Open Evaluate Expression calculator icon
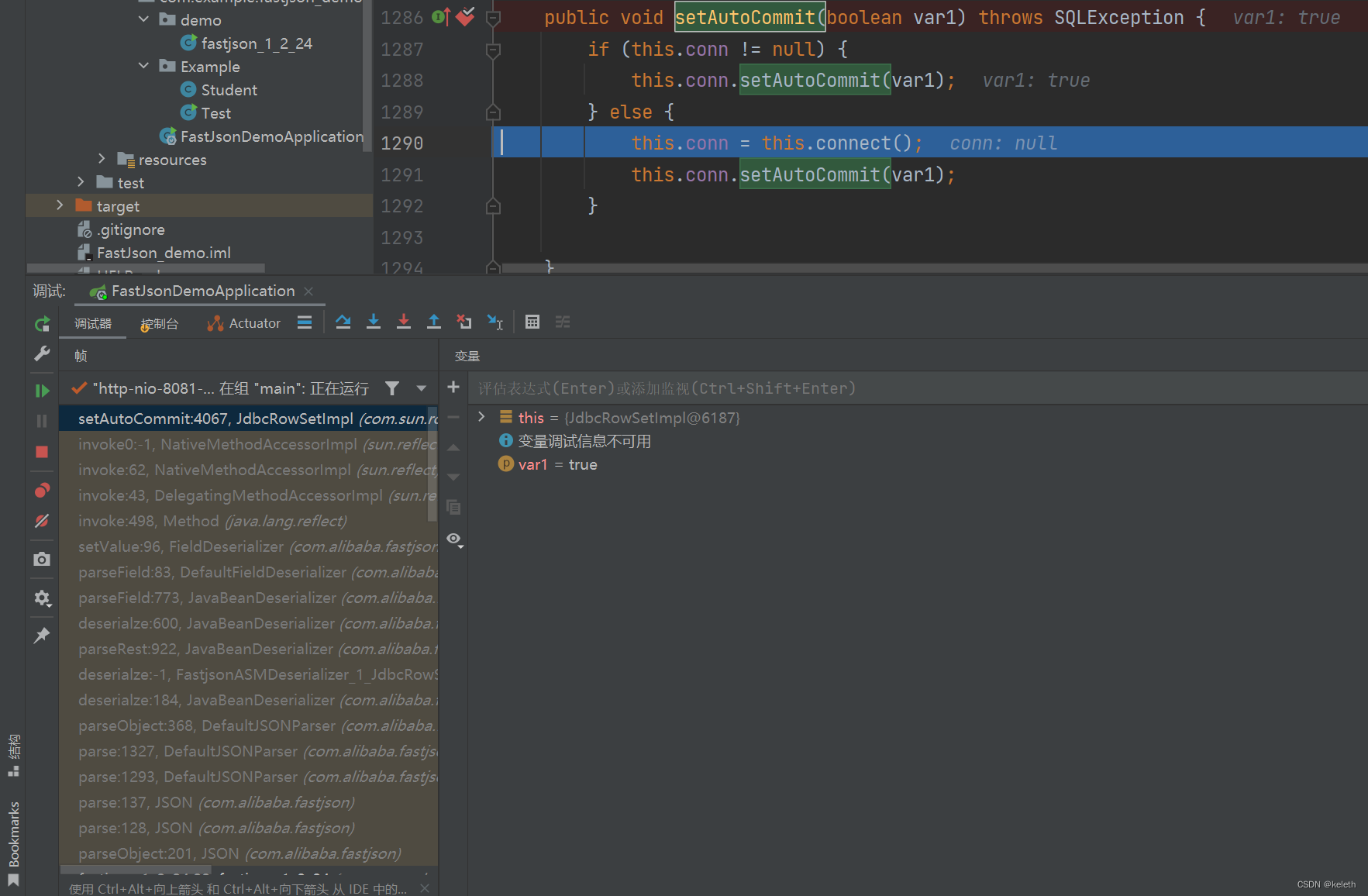Viewport: 1368px width, 896px height. (x=532, y=322)
